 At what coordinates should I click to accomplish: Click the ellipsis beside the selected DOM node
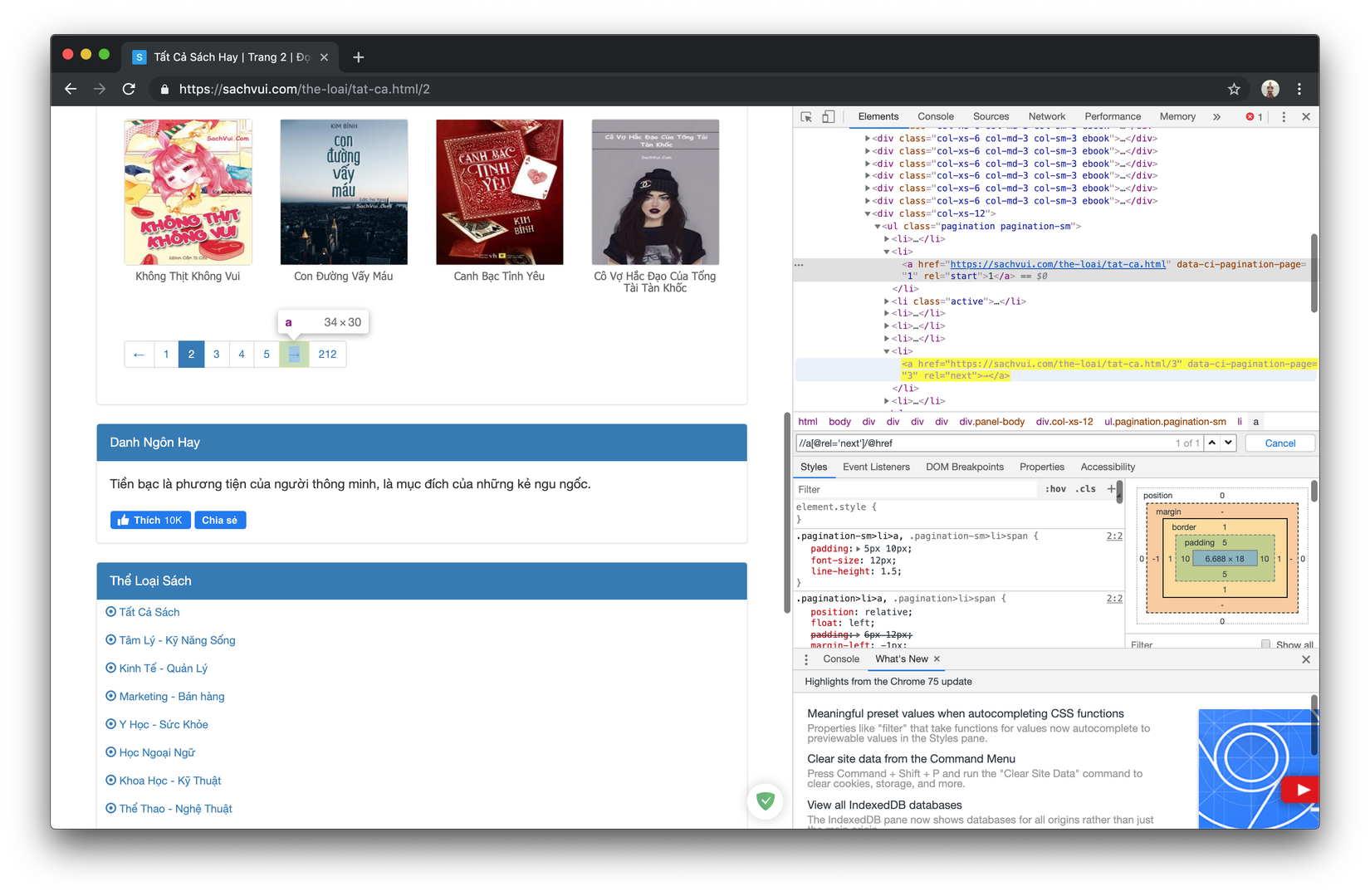click(799, 265)
